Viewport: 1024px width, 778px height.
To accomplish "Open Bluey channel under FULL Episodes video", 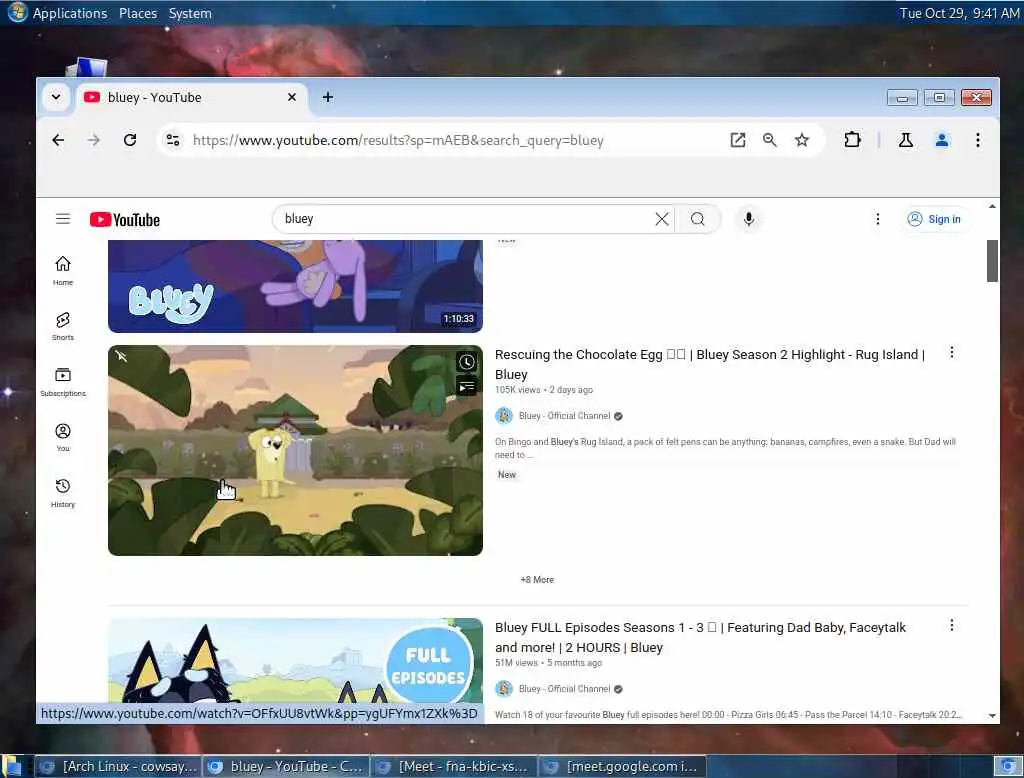I will (x=564, y=689).
